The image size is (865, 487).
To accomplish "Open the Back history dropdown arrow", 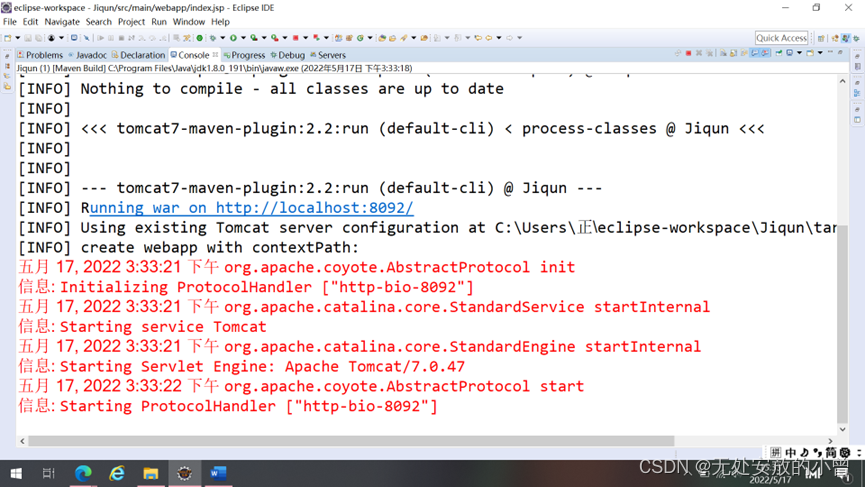I will 499,38.
